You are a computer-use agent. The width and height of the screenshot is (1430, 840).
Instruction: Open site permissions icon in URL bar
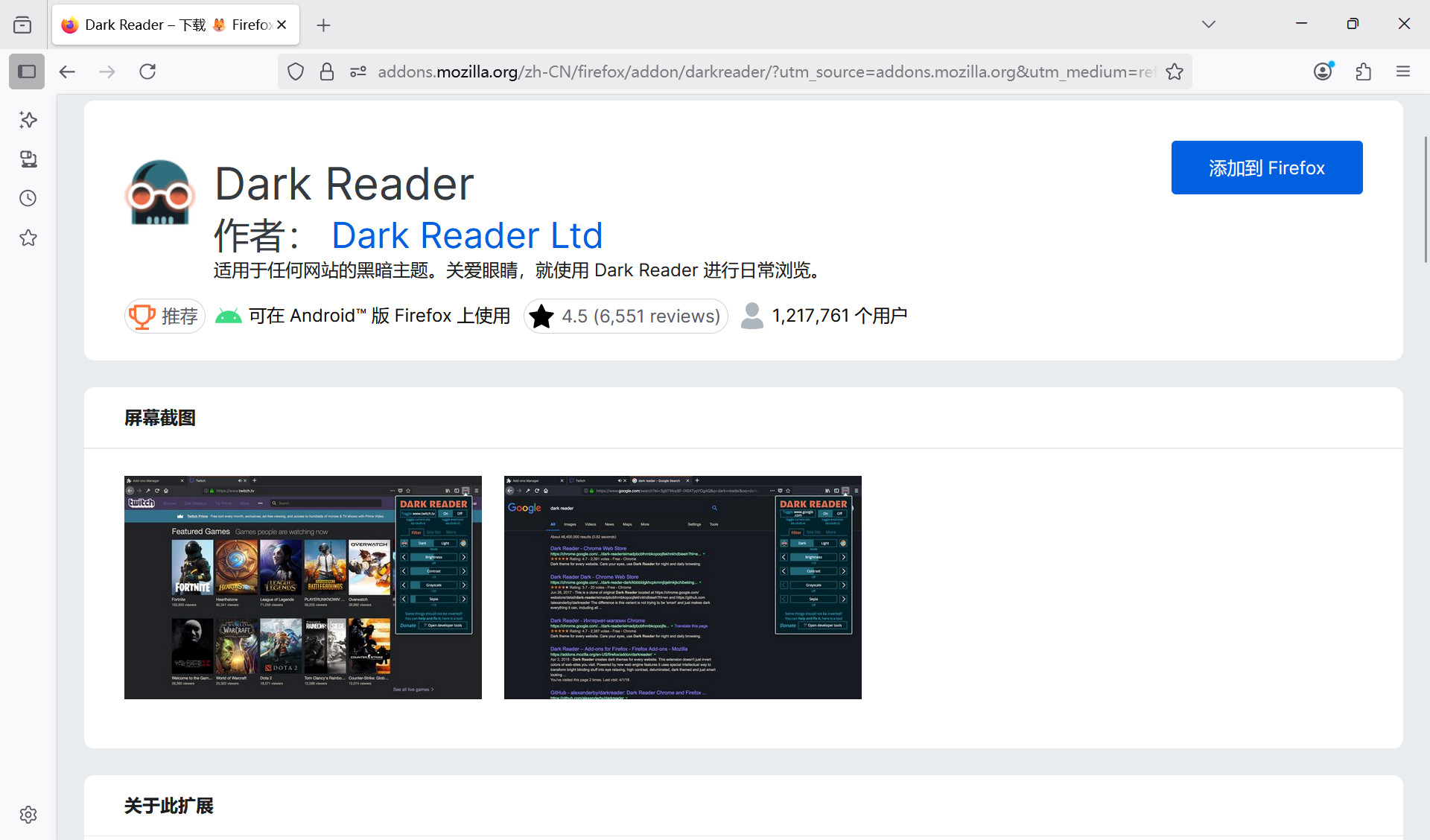tap(358, 71)
